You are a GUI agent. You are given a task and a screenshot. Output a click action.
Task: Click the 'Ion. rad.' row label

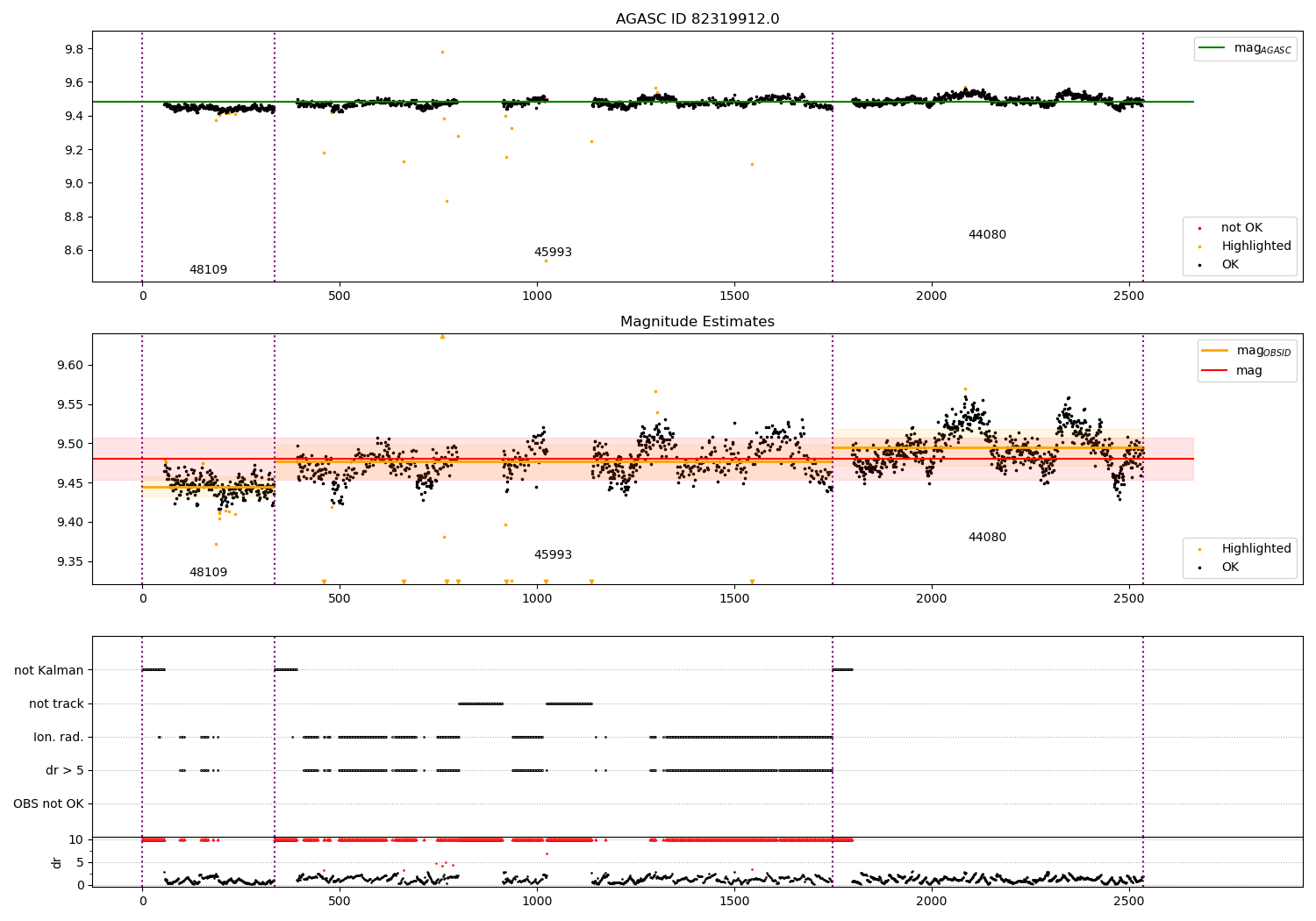(x=59, y=738)
